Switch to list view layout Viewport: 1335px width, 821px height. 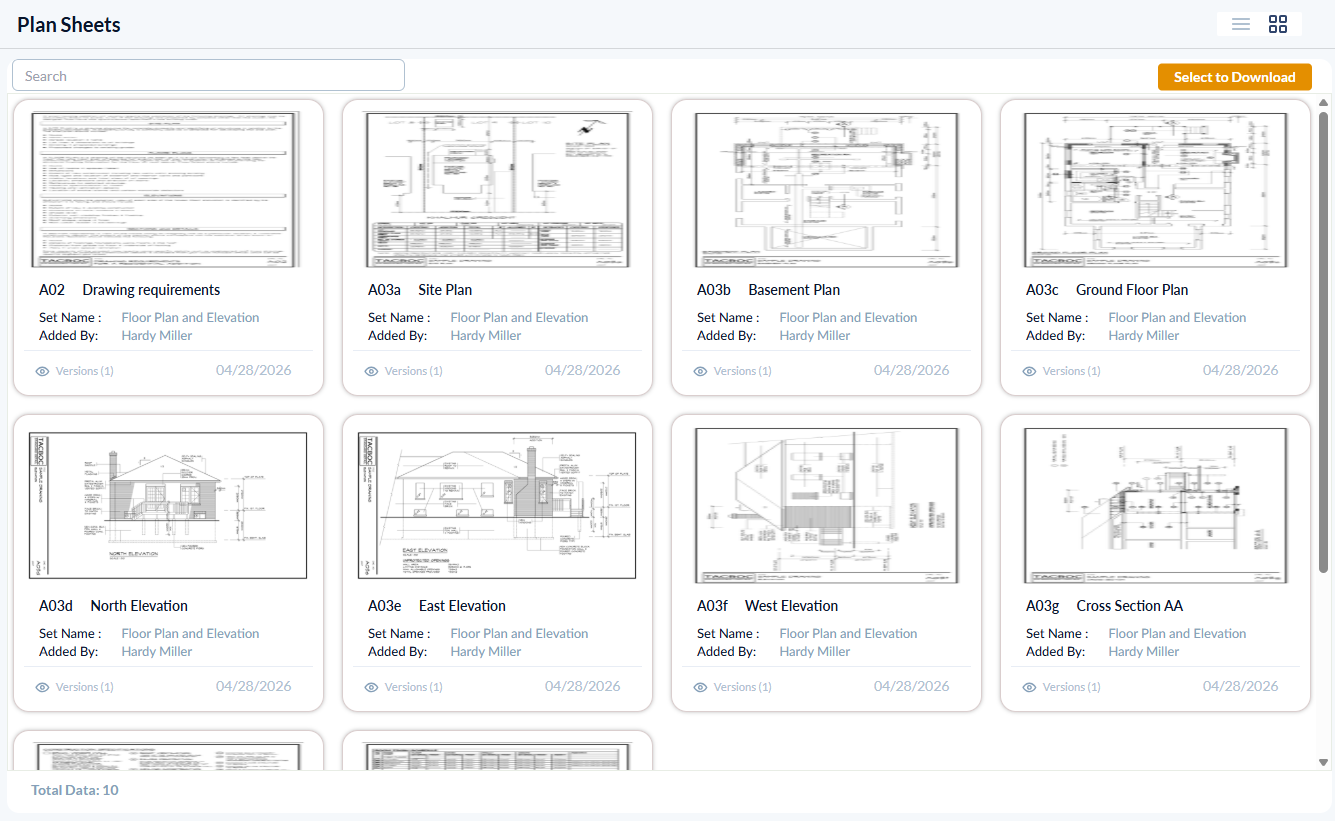[x=1241, y=24]
